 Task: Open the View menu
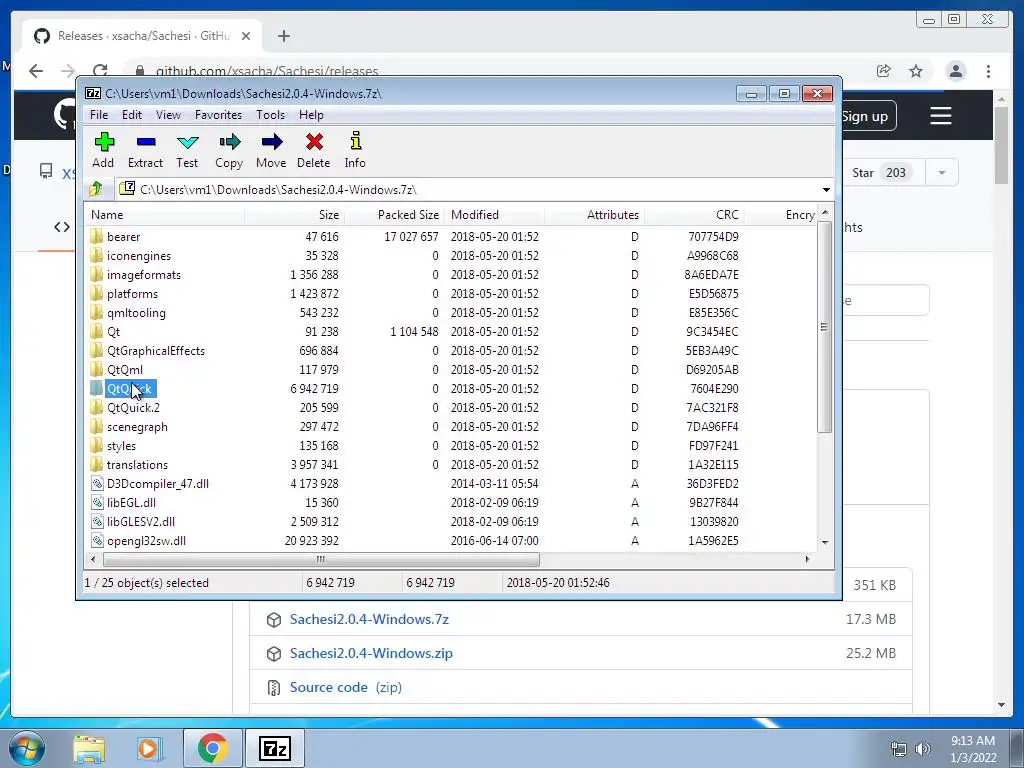168,115
